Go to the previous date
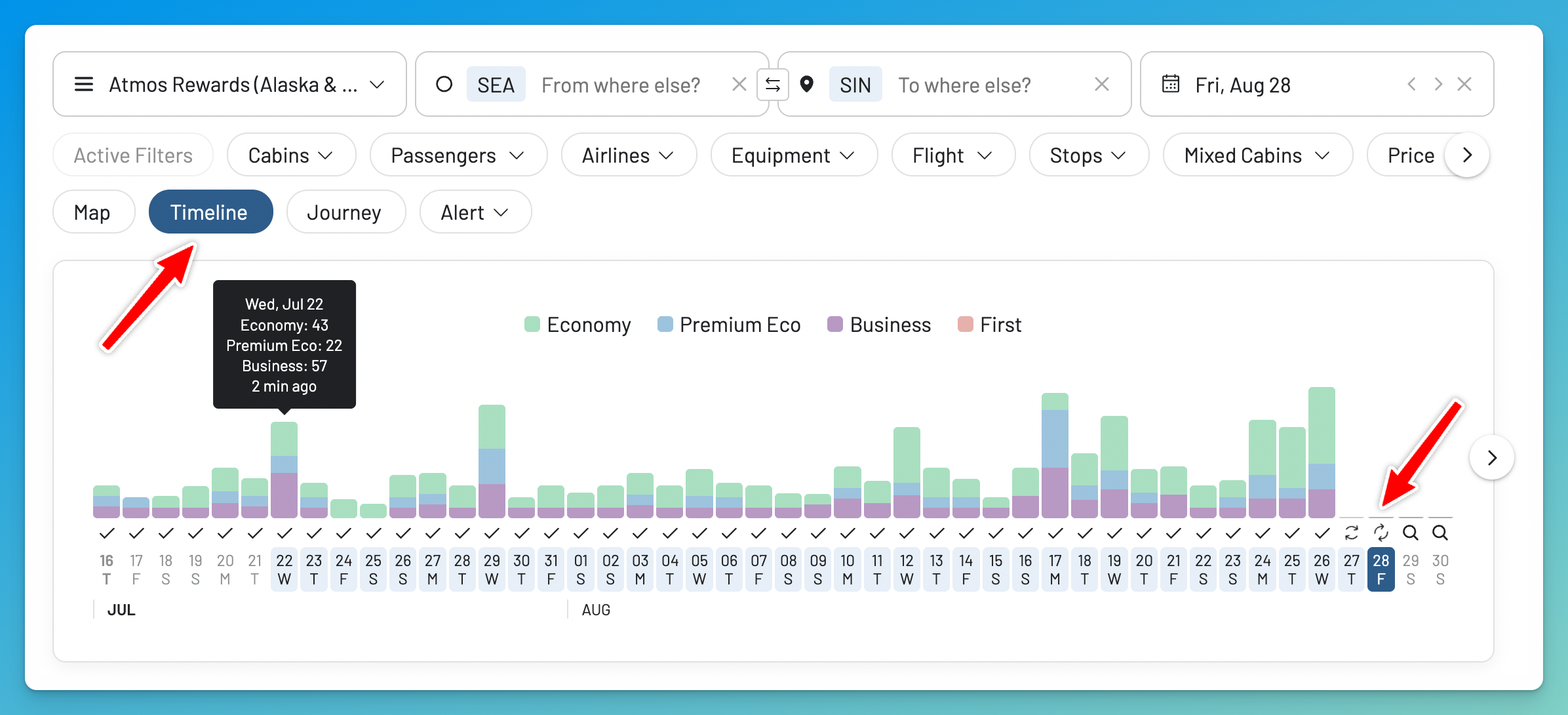The width and height of the screenshot is (1568, 715). 1411,84
